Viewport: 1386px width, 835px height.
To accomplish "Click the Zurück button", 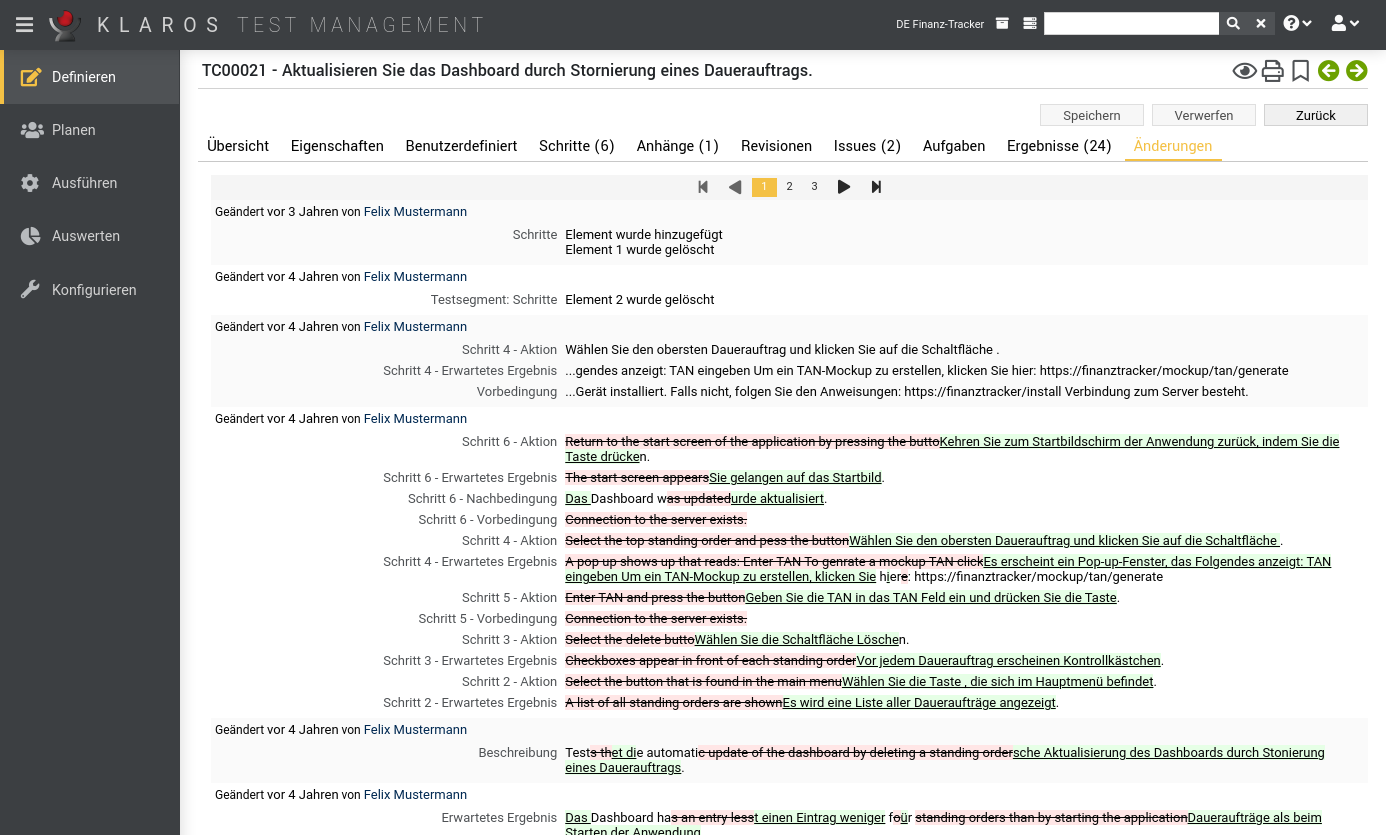I will 1316,115.
